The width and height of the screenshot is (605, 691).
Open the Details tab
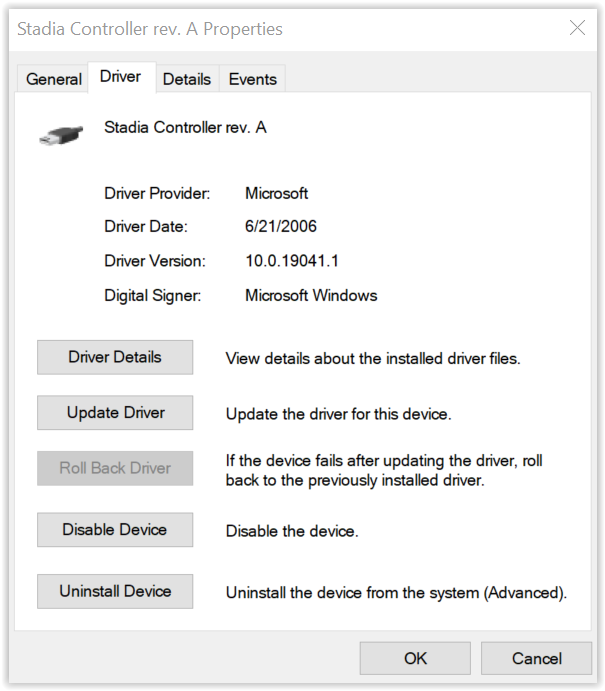click(x=187, y=79)
